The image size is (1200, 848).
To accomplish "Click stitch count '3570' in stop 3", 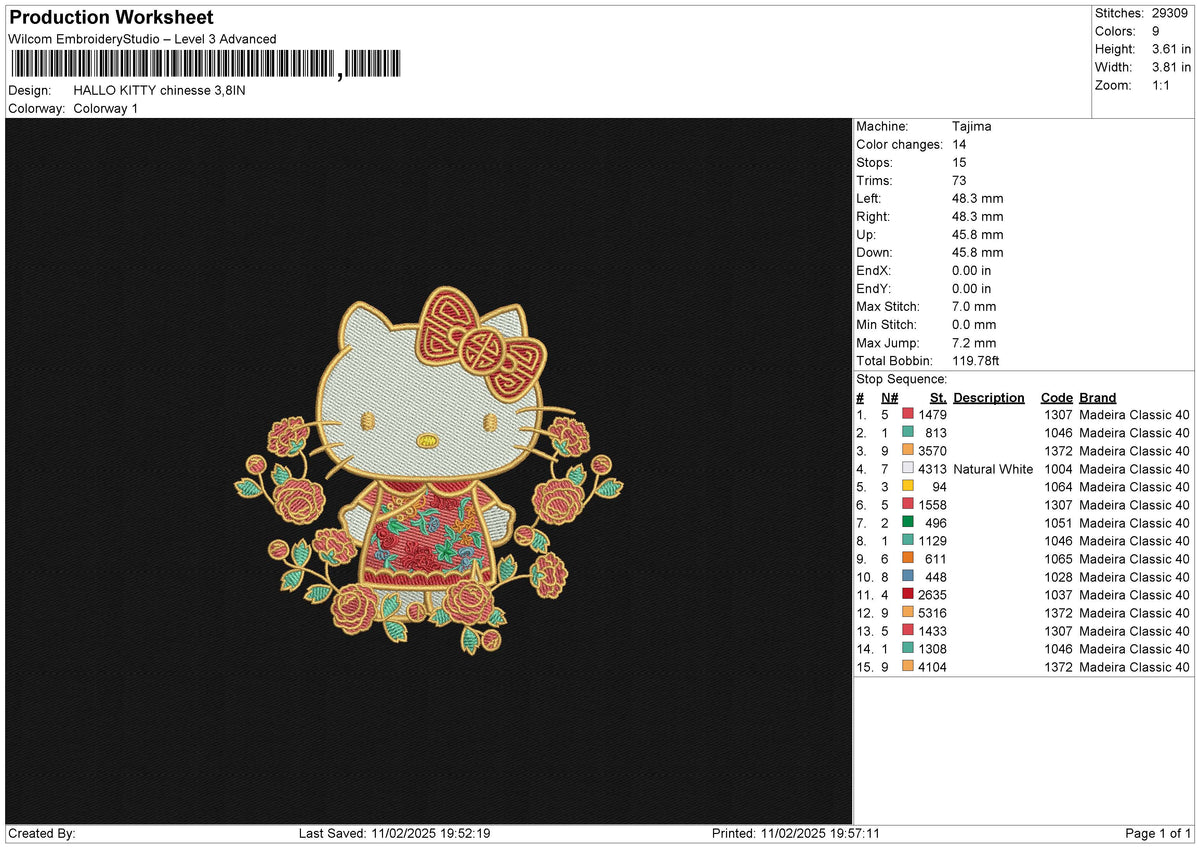I will pyautogui.click(x=932, y=450).
